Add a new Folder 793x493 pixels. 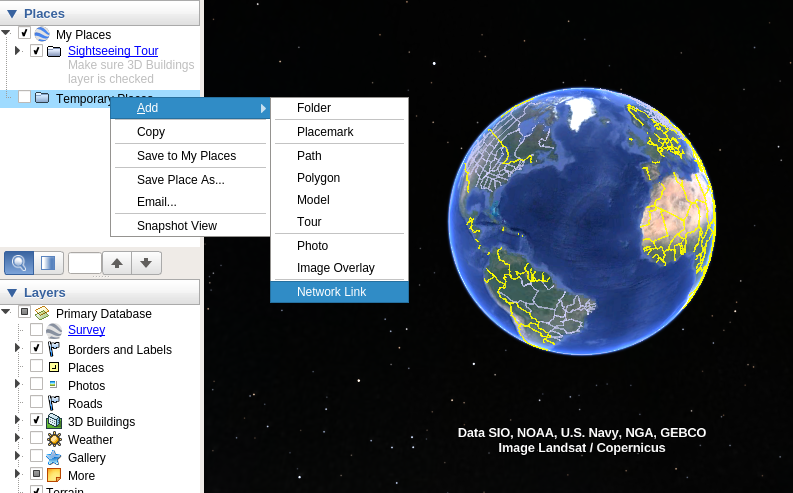[339, 108]
